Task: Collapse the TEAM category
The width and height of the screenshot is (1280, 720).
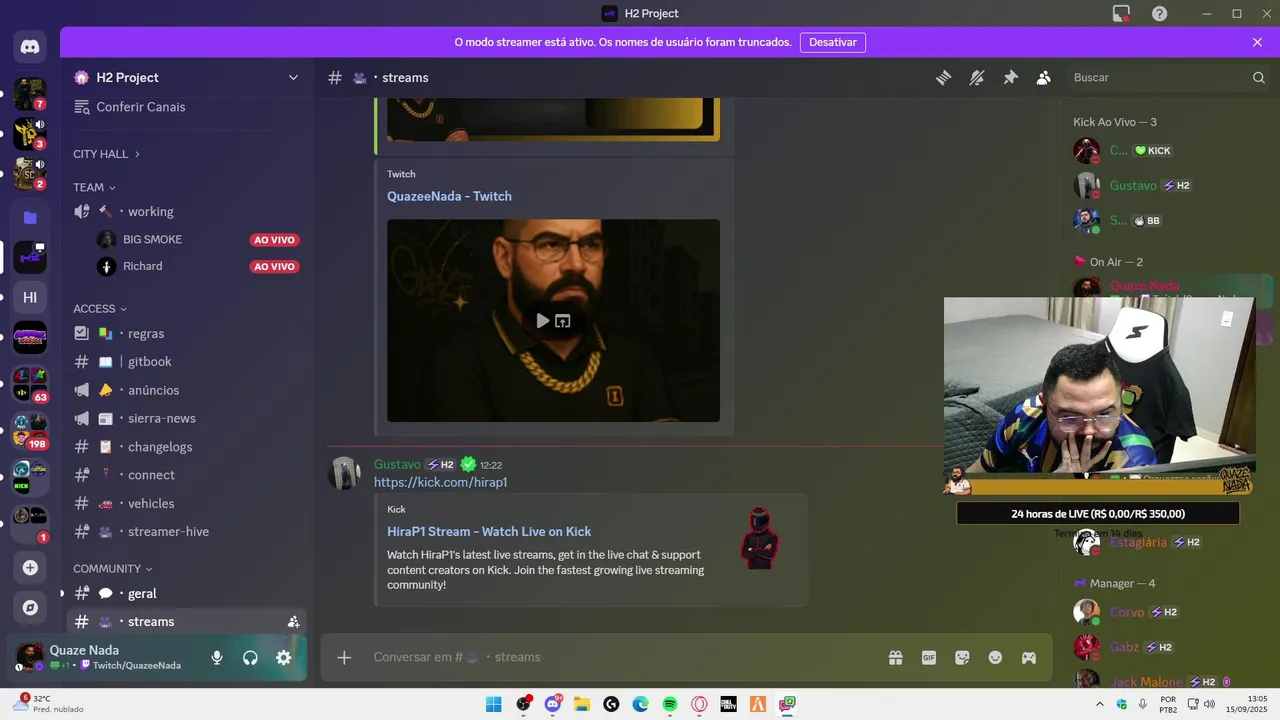Action: click(94, 187)
